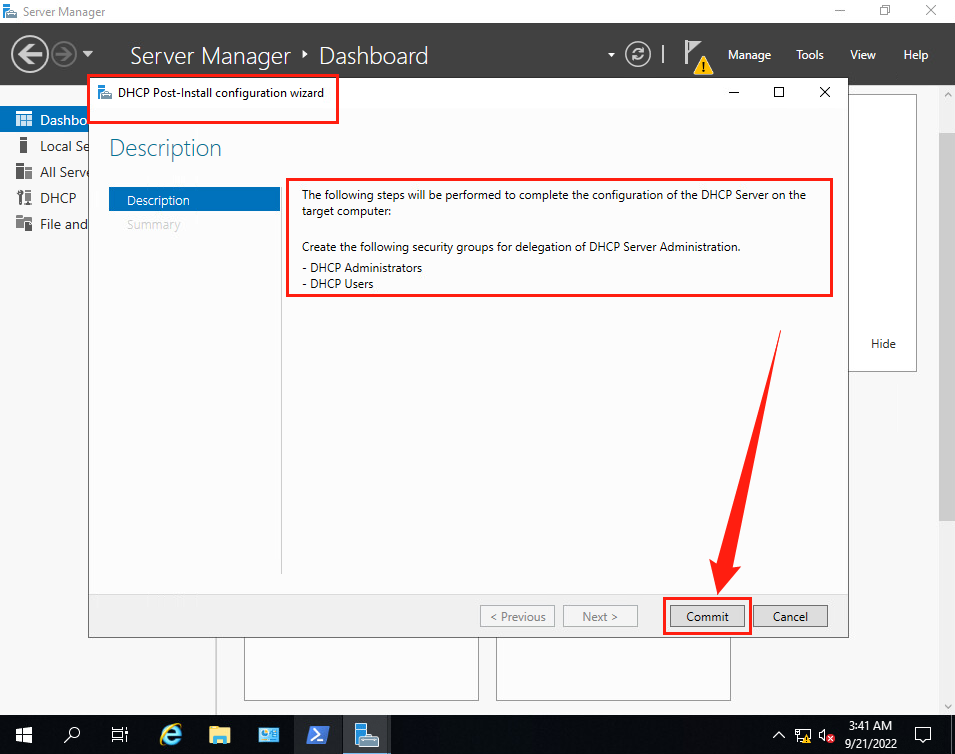The image size is (955, 754).
Task: Expand the navigation history dropdown arrow
Action: click(x=88, y=54)
